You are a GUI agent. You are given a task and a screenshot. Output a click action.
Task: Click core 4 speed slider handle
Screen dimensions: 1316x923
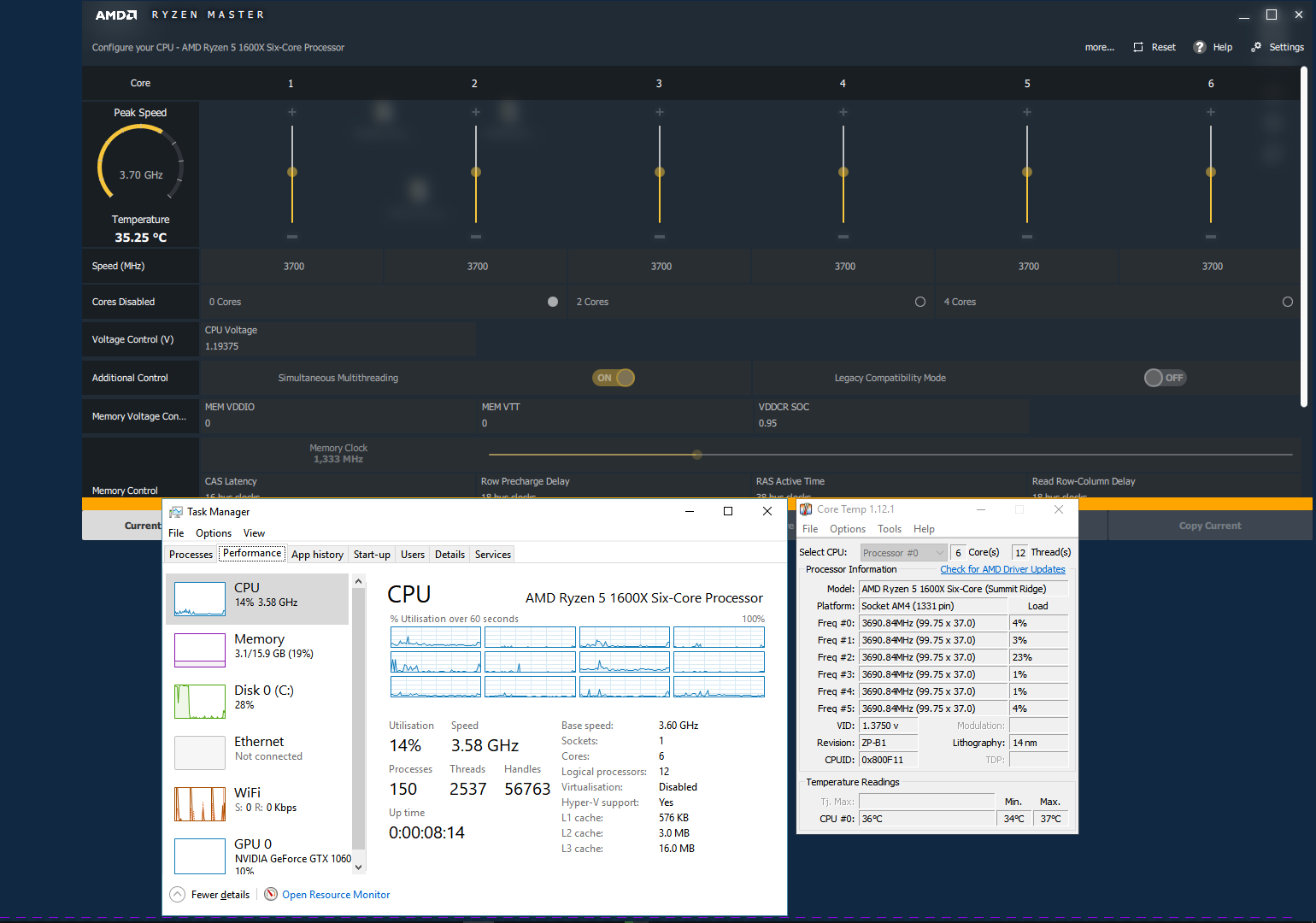843,172
